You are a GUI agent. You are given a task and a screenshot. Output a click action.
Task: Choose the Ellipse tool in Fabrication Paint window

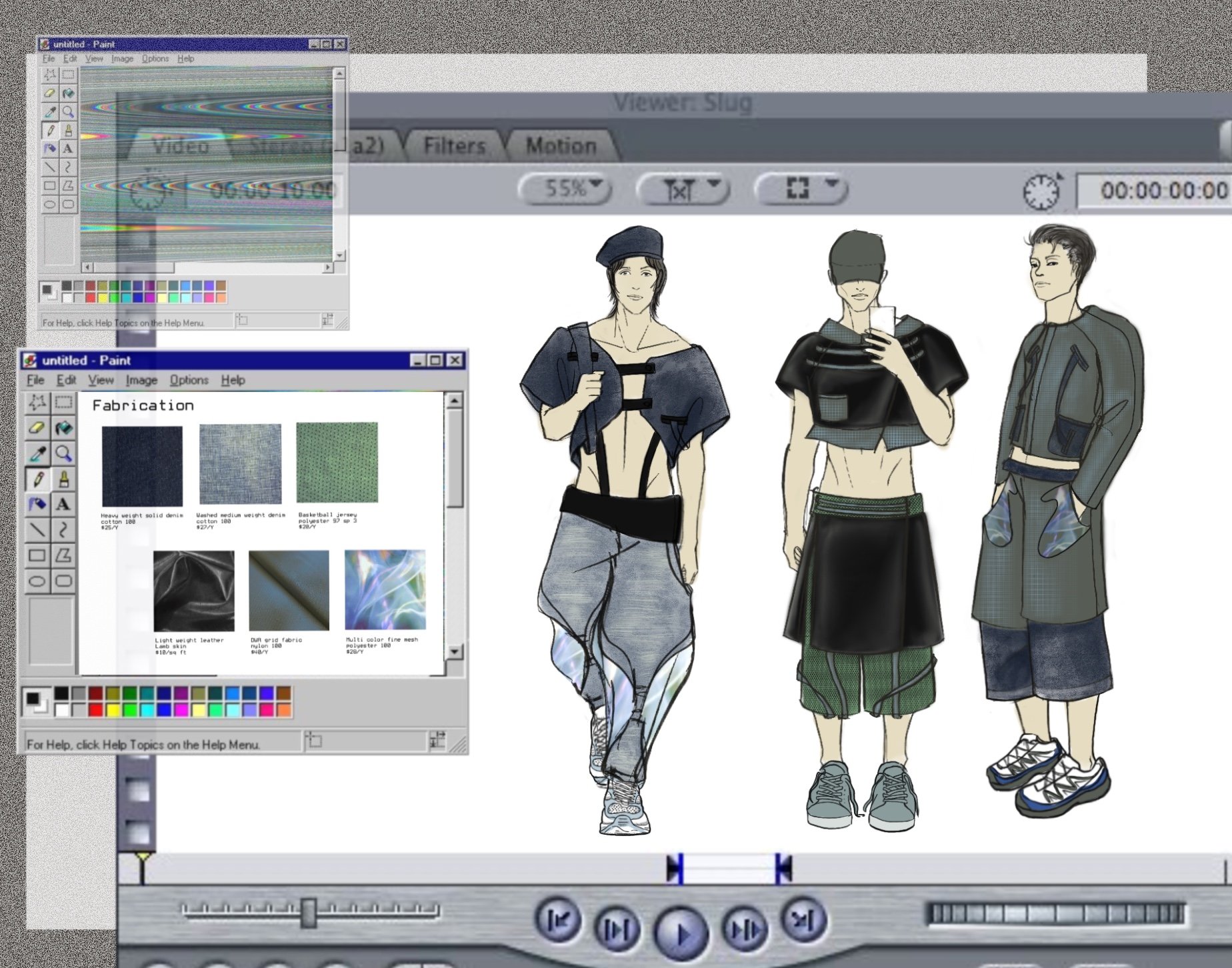tap(37, 581)
